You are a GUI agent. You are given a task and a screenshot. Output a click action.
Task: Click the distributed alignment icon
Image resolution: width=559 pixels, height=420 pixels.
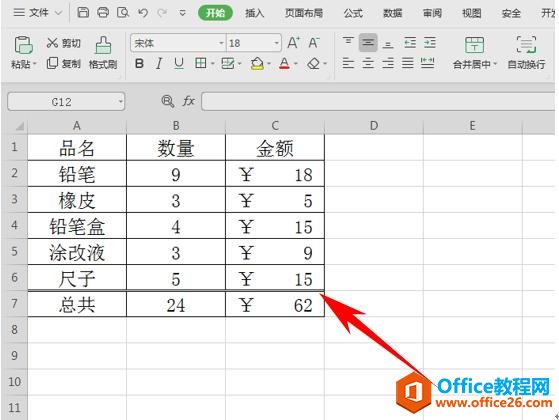(x=427, y=63)
